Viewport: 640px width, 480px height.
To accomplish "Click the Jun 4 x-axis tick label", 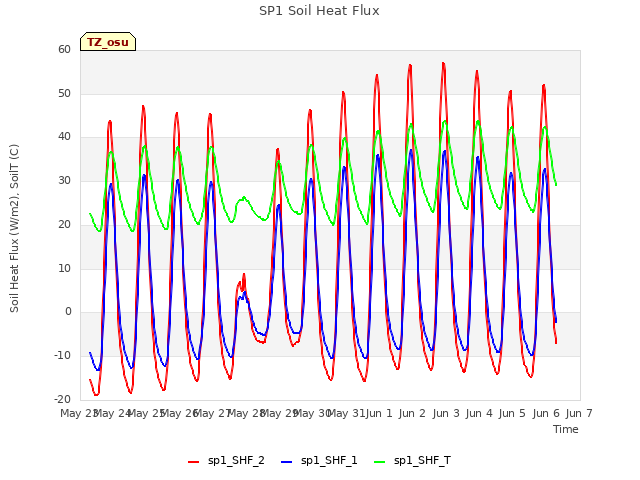I will click(479, 413).
